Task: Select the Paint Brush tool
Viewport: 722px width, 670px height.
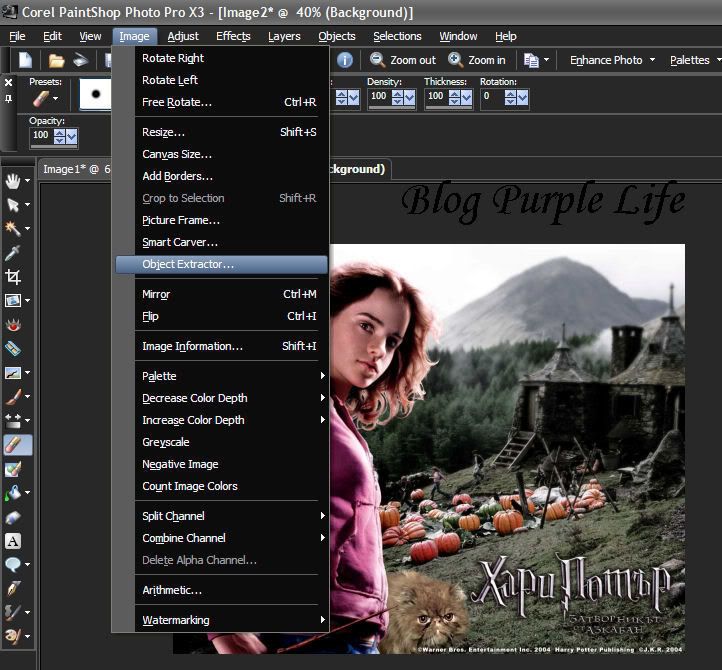Action: click(x=12, y=397)
